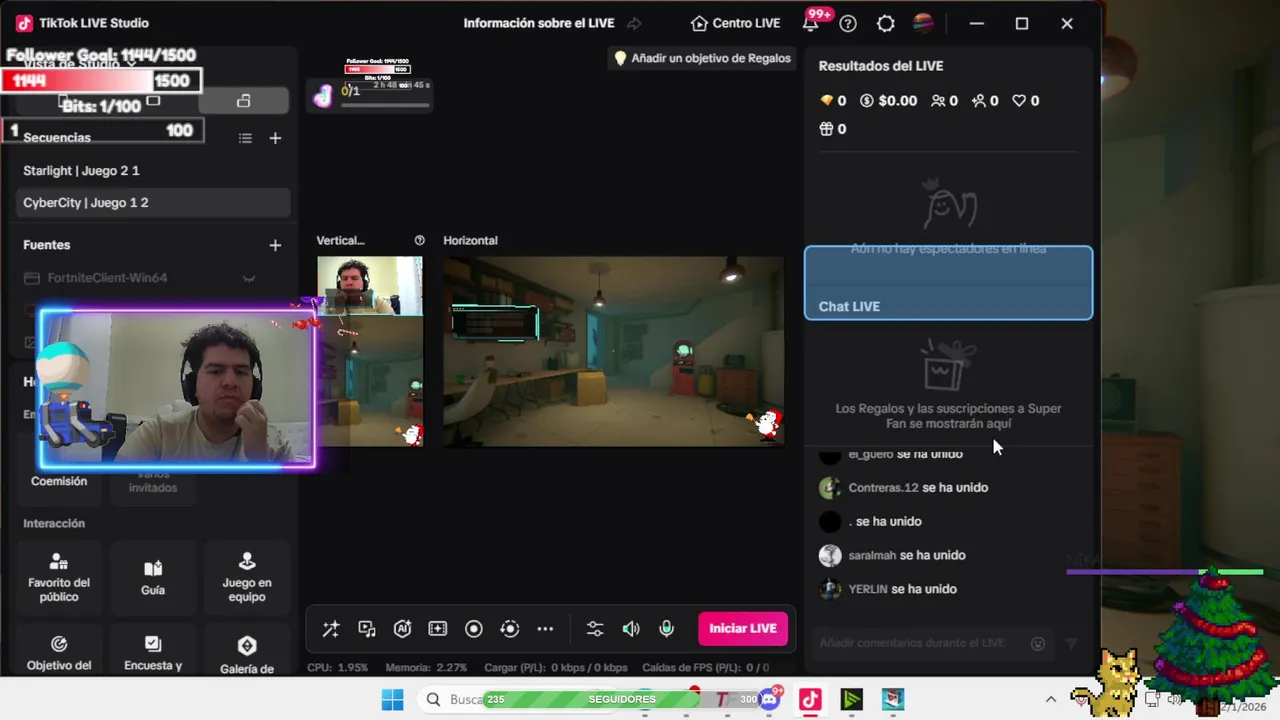Open settings gear in title bar
Image resolution: width=1280 pixels, height=720 pixels.
[x=886, y=23]
